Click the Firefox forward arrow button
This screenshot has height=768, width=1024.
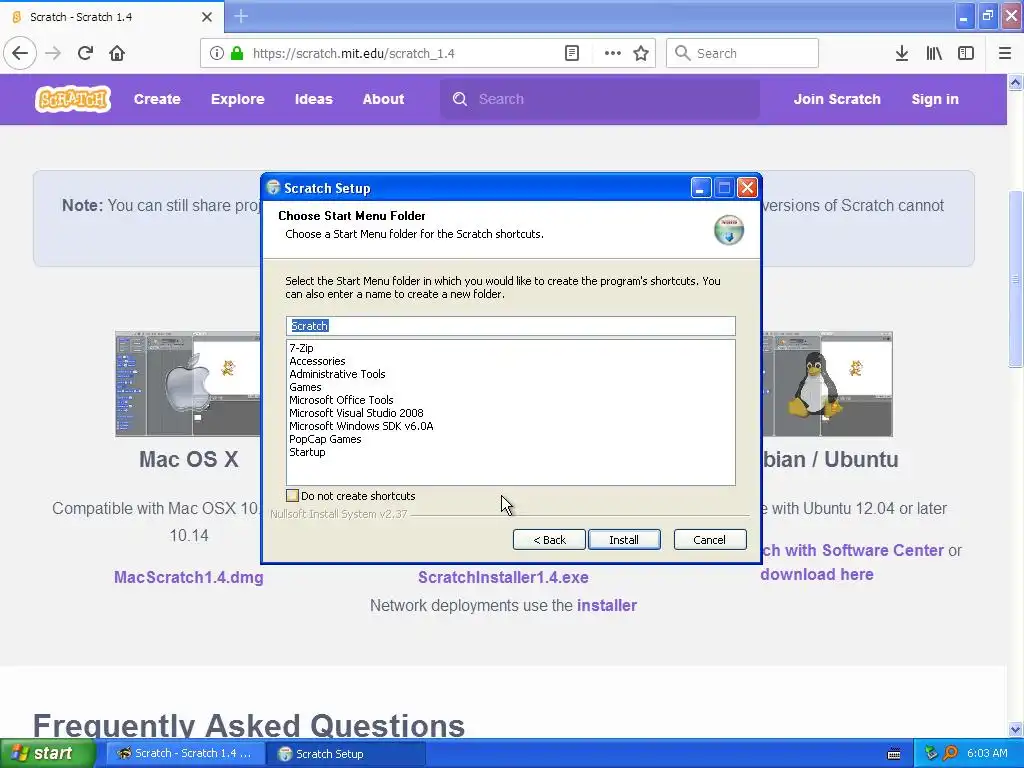coord(53,53)
